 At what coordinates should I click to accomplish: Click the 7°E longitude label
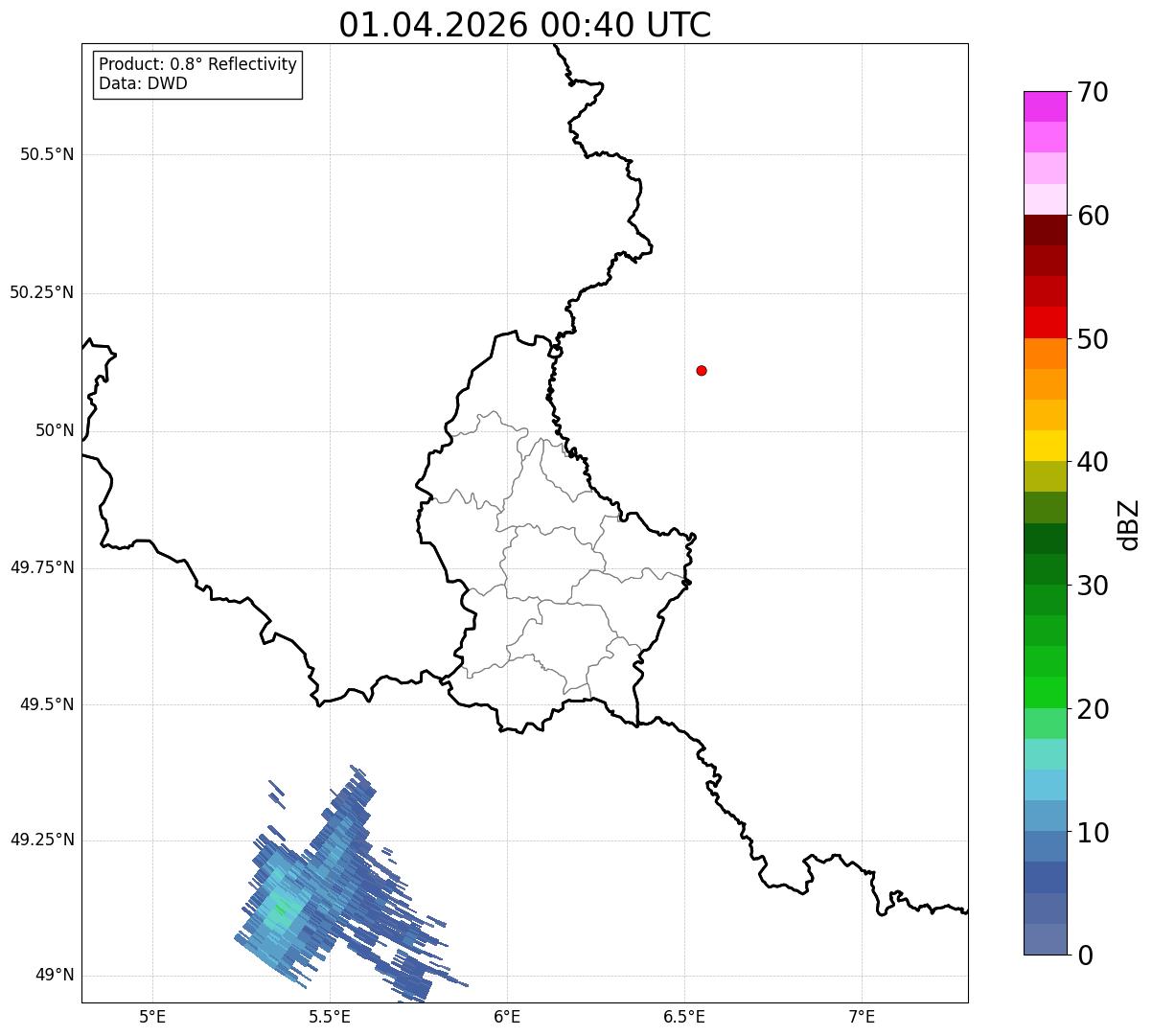click(862, 1016)
